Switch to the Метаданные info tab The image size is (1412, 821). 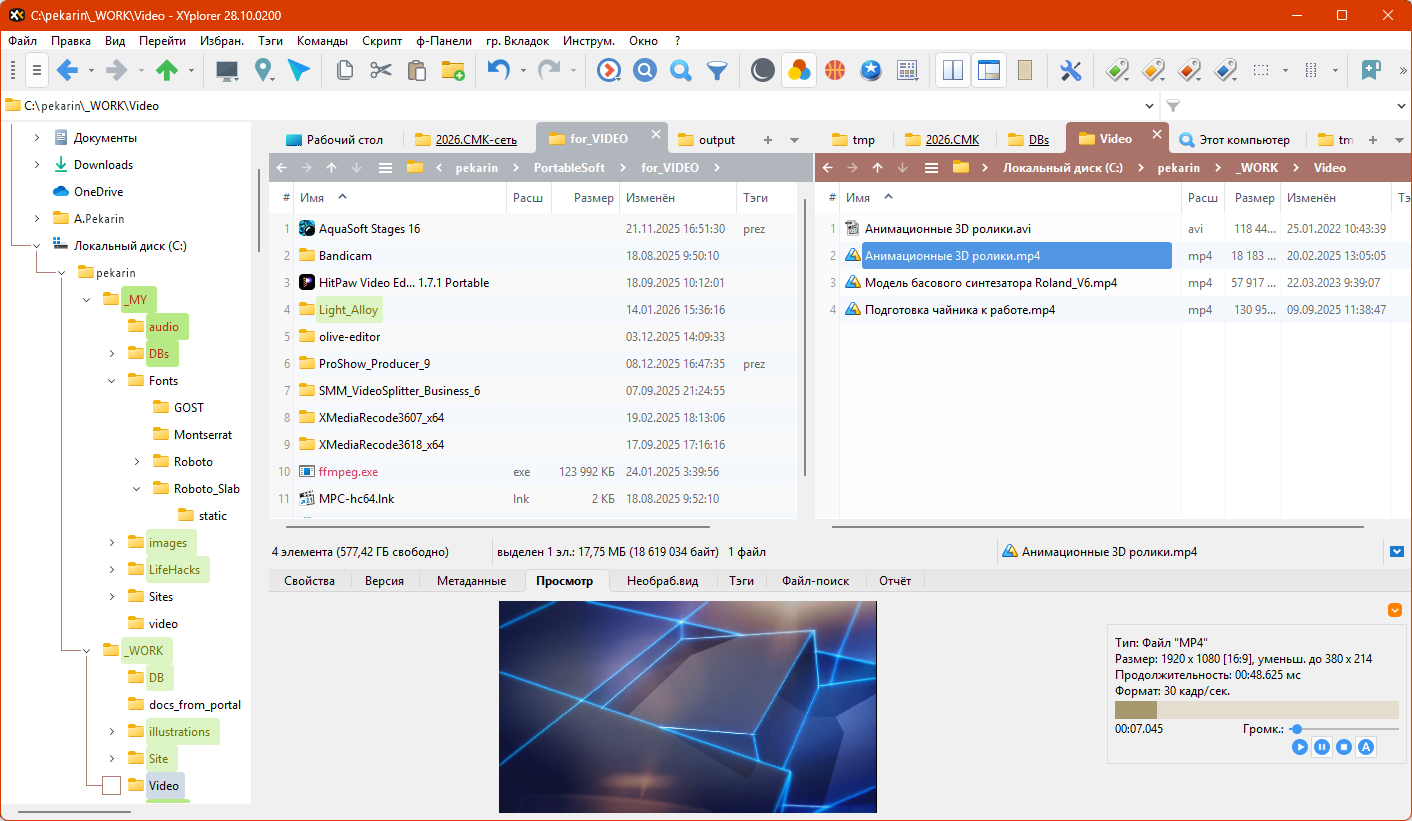(470, 581)
